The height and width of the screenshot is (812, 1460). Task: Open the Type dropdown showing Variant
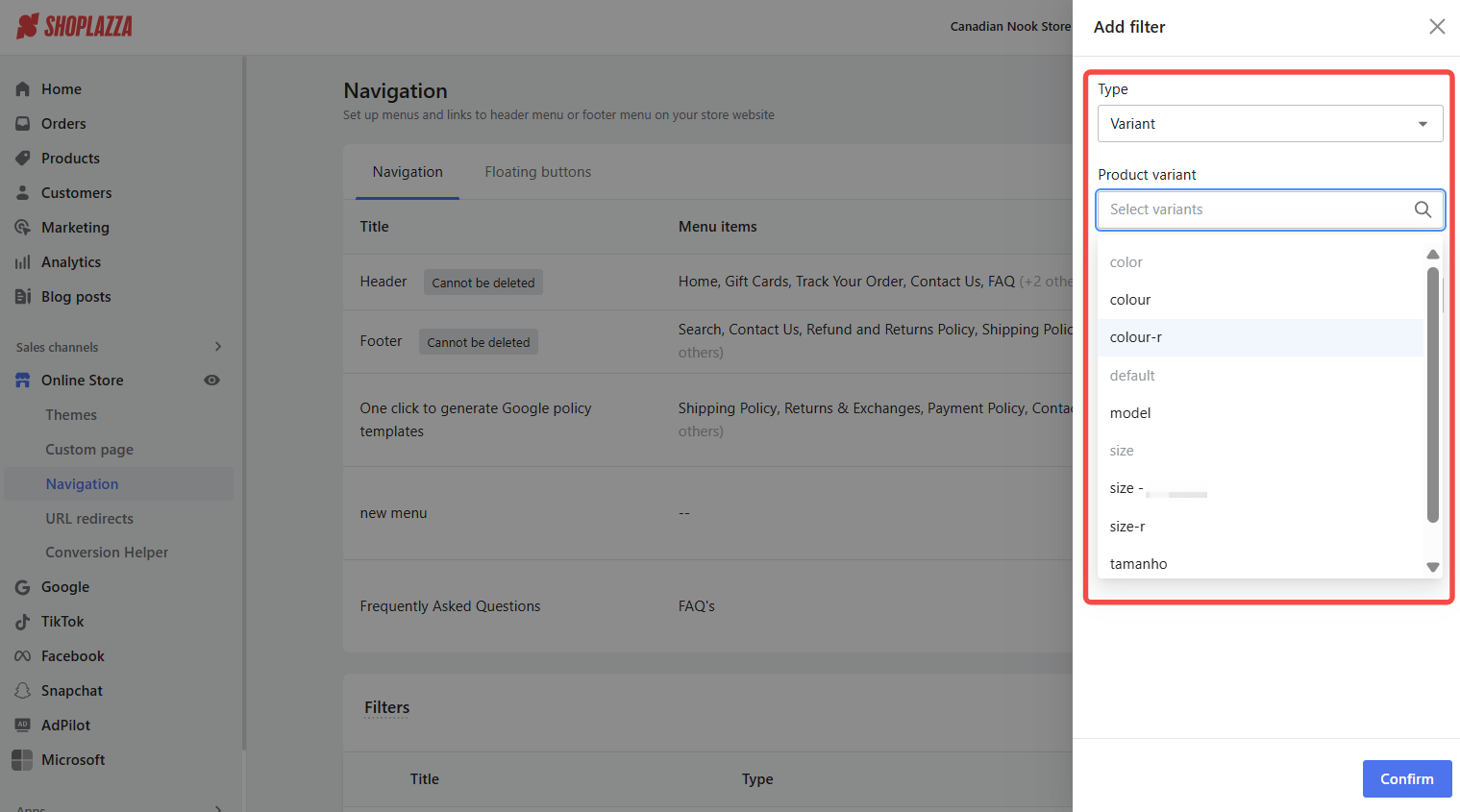click(x=1270, y=123)
